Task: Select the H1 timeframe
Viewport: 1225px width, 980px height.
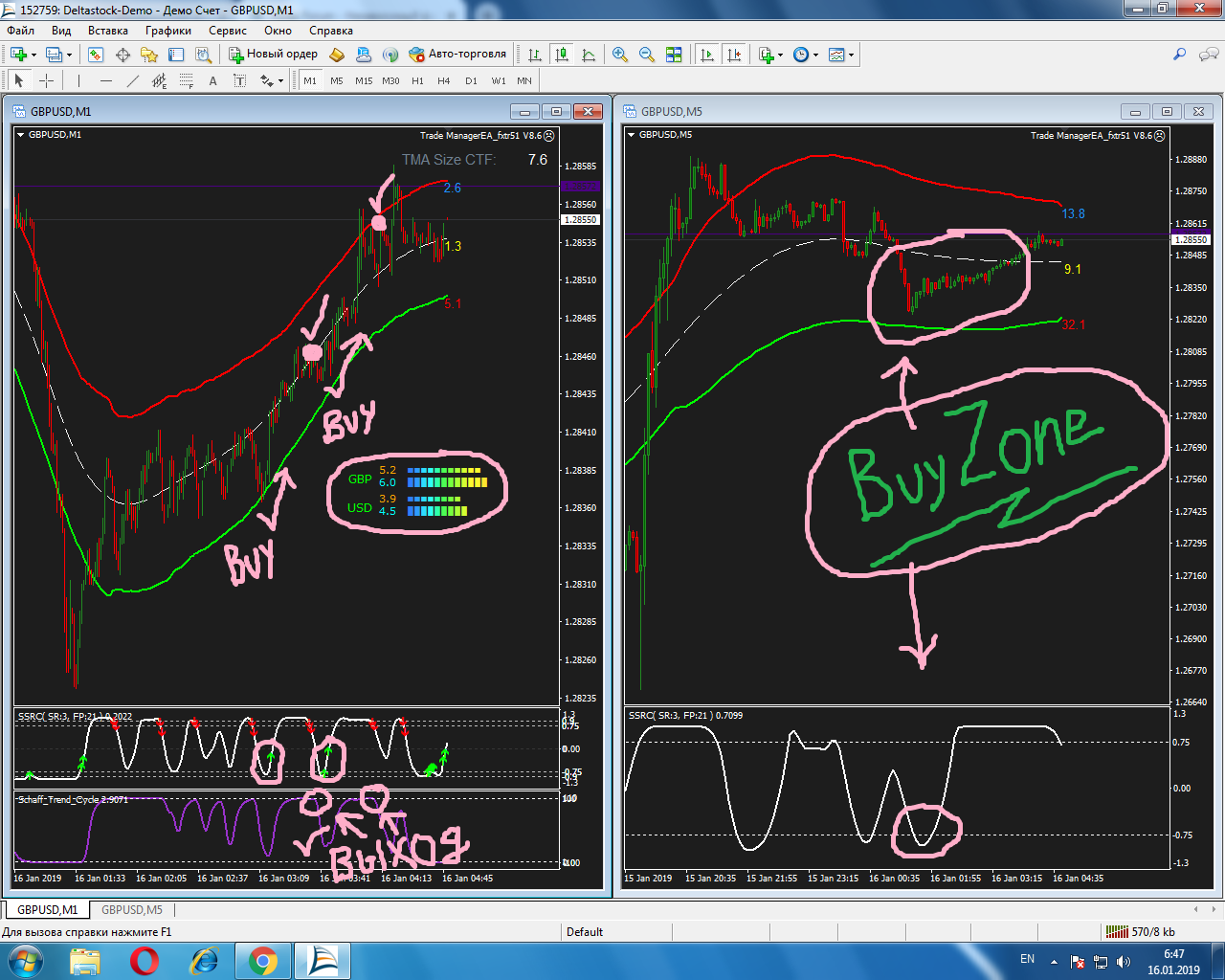Action: click(417, 80)
